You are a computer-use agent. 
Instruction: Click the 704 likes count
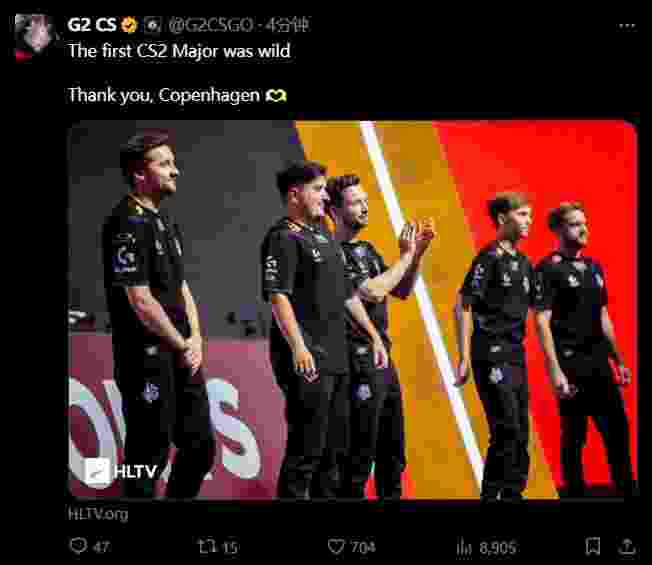point(363,547)
